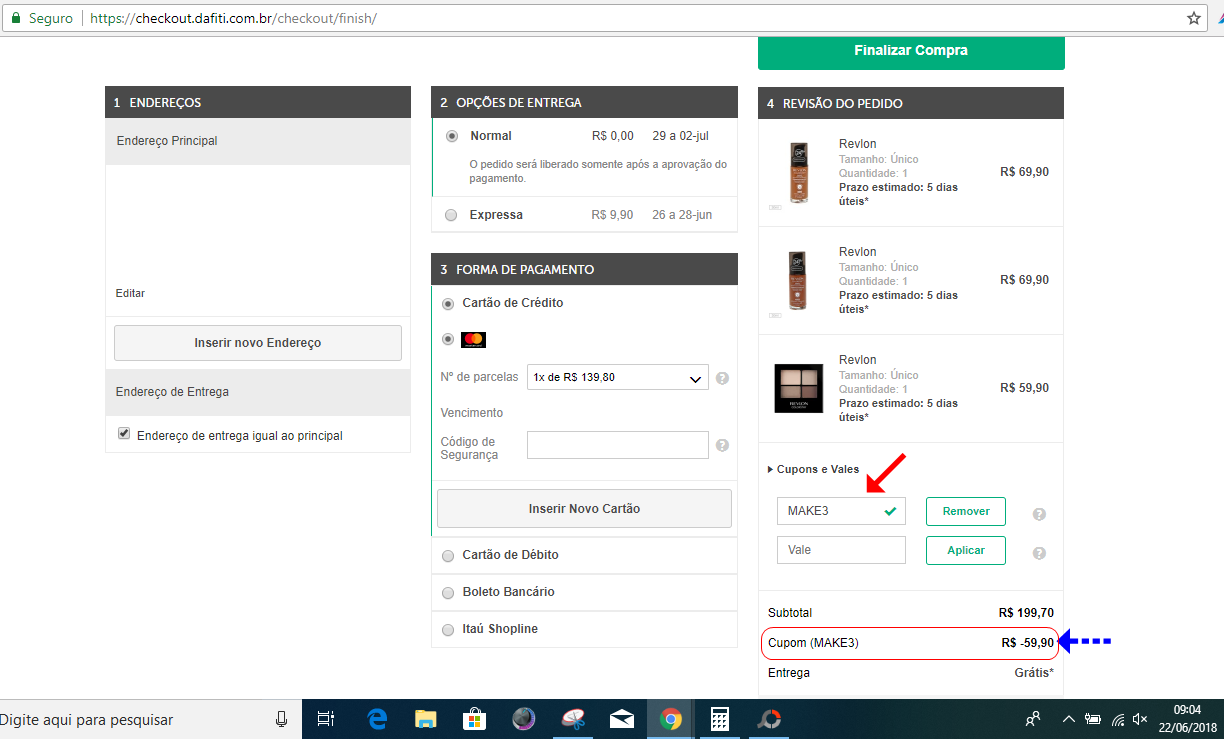
Task: Select the Normal delivery option
Action: pos(452,136)
